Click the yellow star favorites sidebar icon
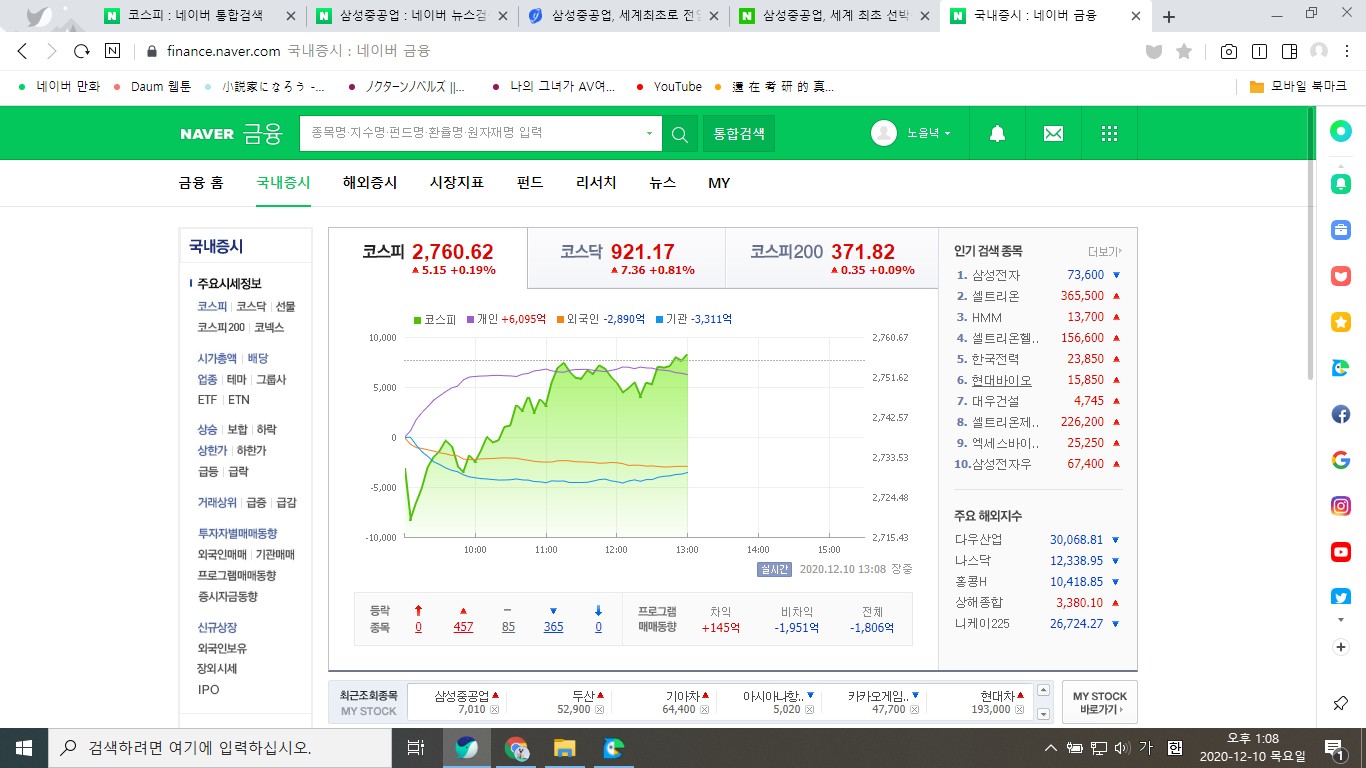 [x=1341, y=322]
